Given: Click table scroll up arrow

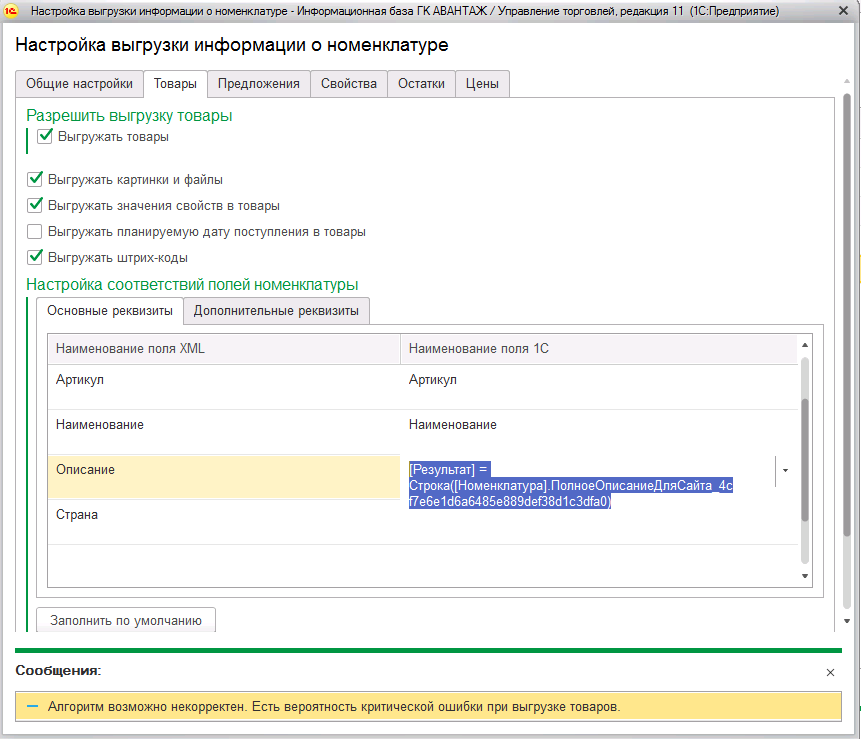Looking at the screenshot, I should (805, 345).
